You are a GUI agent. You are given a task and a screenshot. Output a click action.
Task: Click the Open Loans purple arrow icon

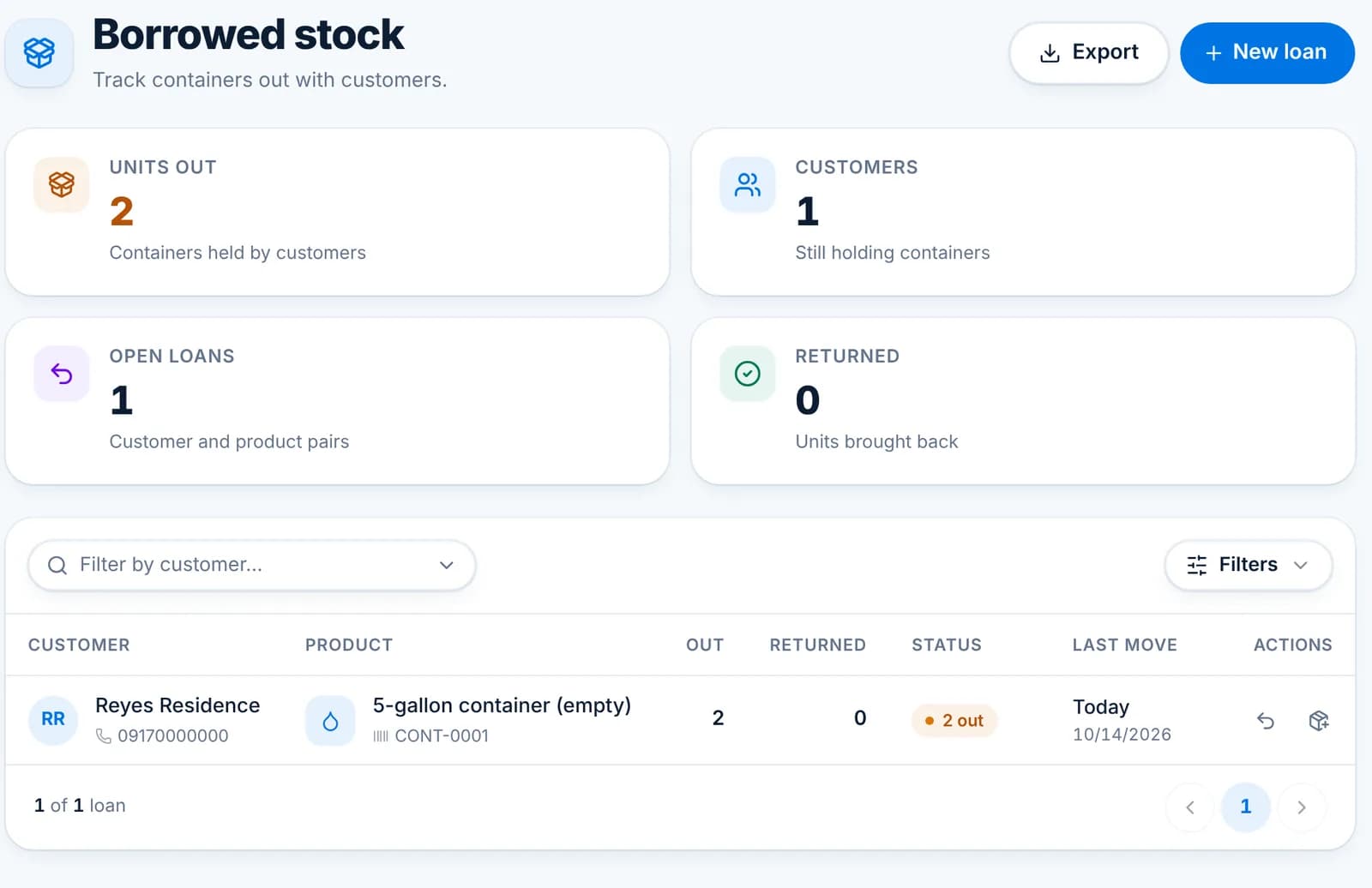click(x=62, y=374)
